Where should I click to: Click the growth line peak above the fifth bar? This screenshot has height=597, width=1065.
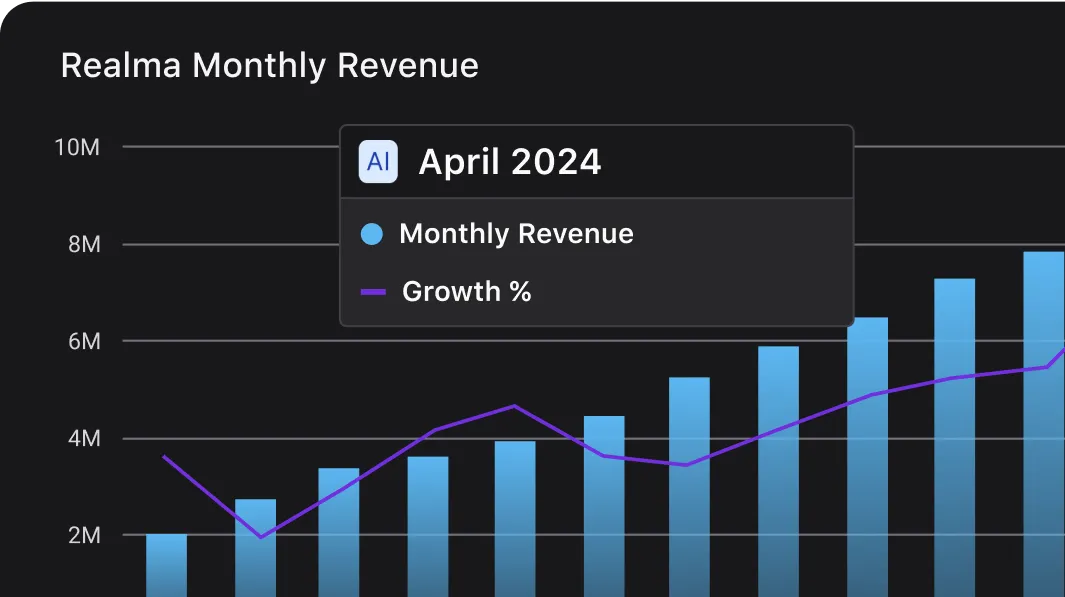(514, 406)
